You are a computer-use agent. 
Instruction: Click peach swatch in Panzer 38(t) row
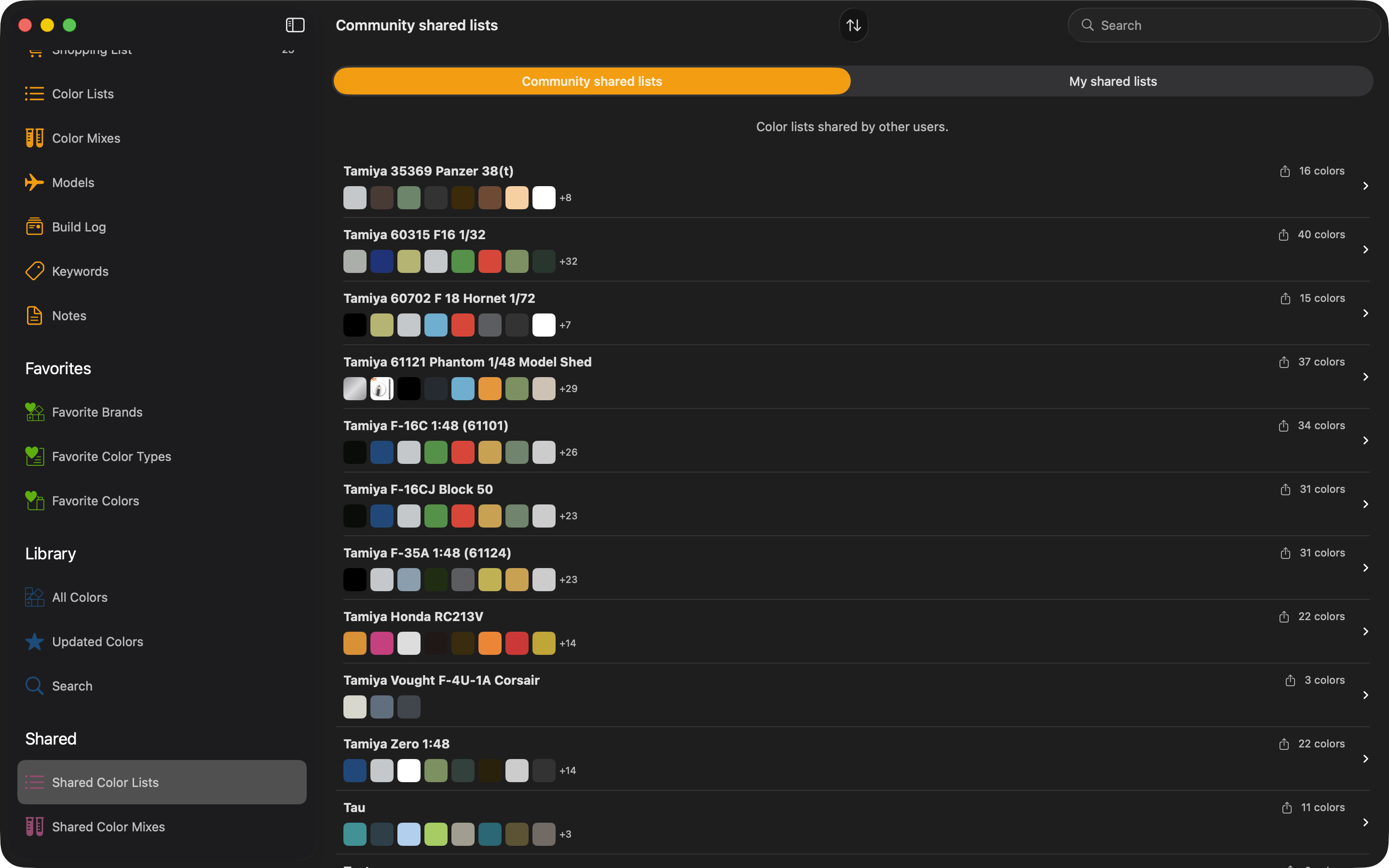(517, 198)
